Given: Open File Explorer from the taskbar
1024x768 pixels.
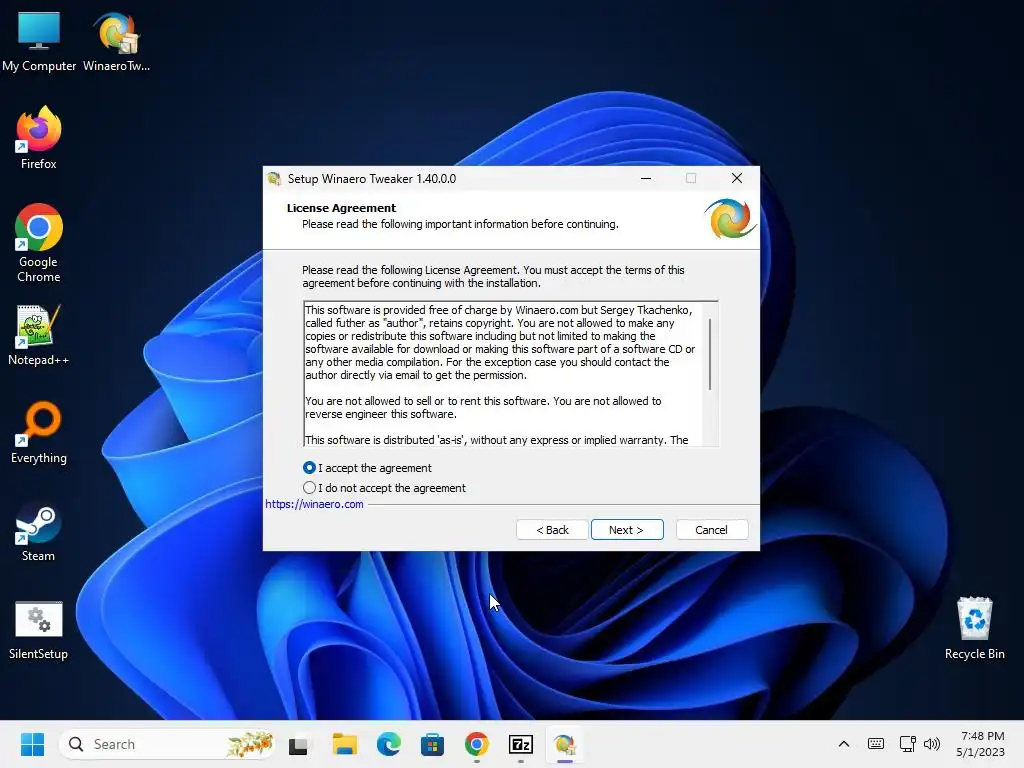Looking at the screenshot, I should 344,744.
